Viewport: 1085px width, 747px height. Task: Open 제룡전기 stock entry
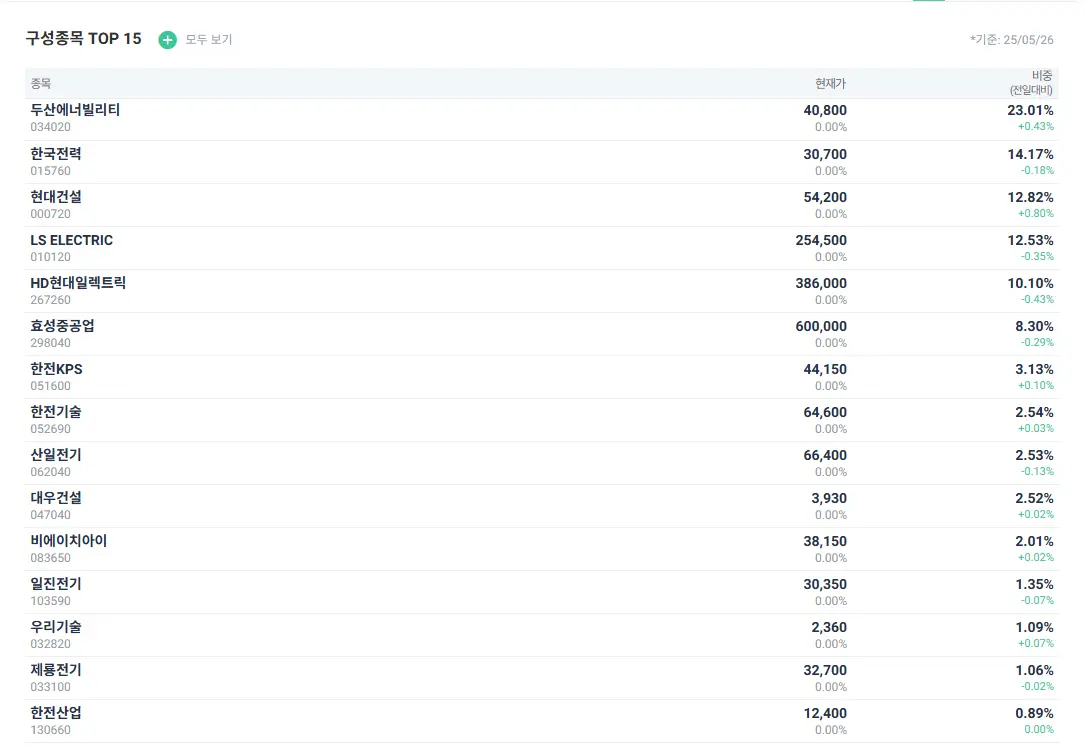55,669
